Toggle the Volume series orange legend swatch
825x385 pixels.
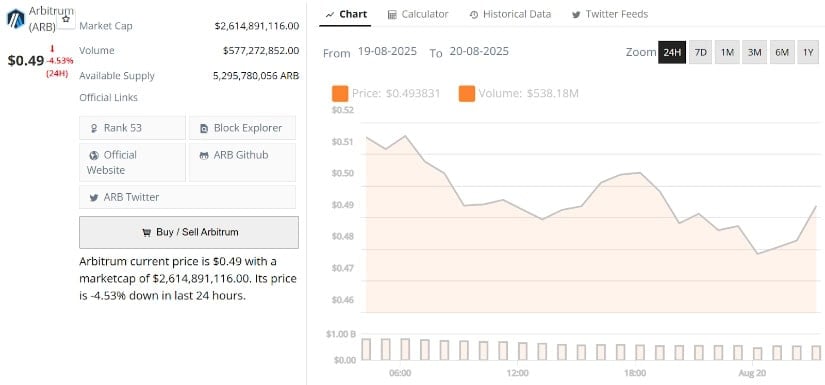tap(467, 94)
